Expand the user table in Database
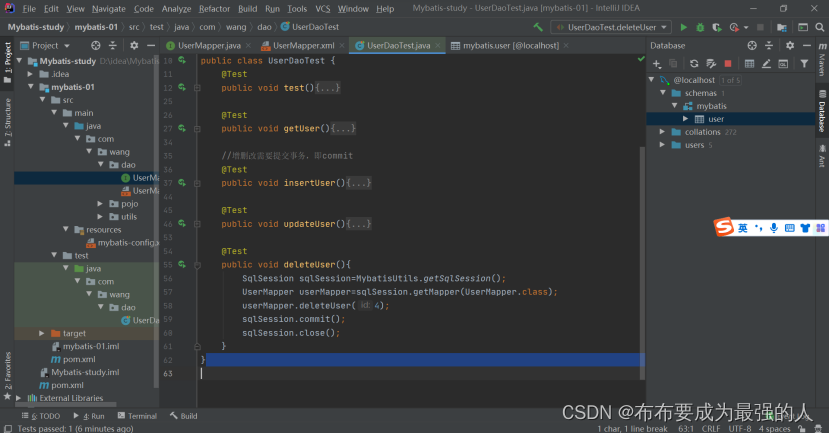The image size is (830, 433). pyautogui.click(x=685, y=119)
